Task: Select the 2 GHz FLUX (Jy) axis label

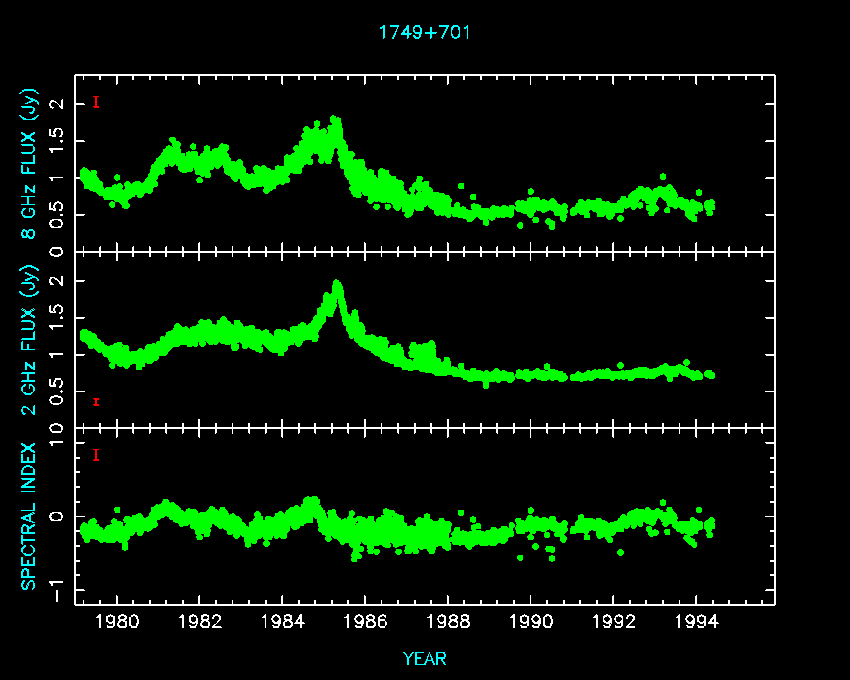Action: tap(30, 339)
